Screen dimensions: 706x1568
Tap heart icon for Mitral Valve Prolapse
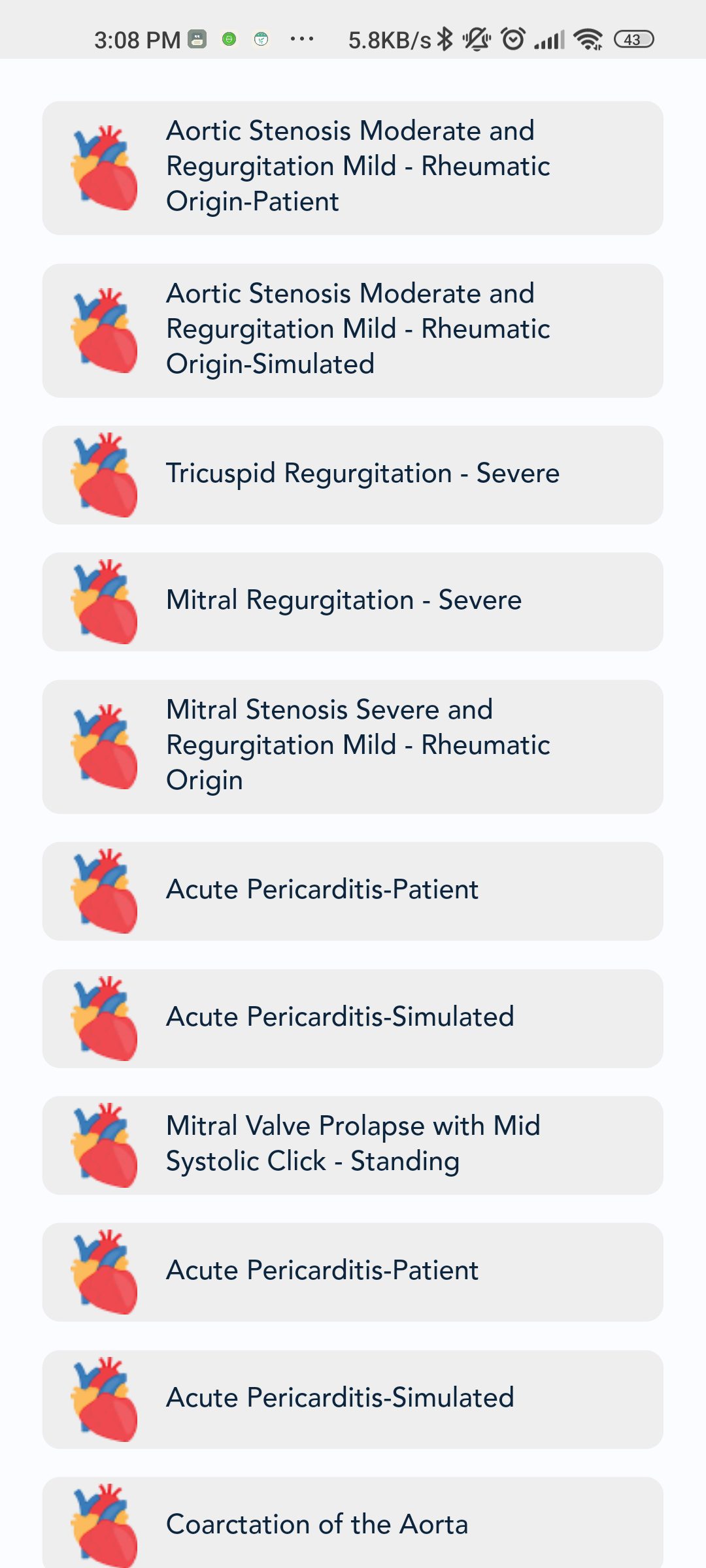coord(105,1145)
